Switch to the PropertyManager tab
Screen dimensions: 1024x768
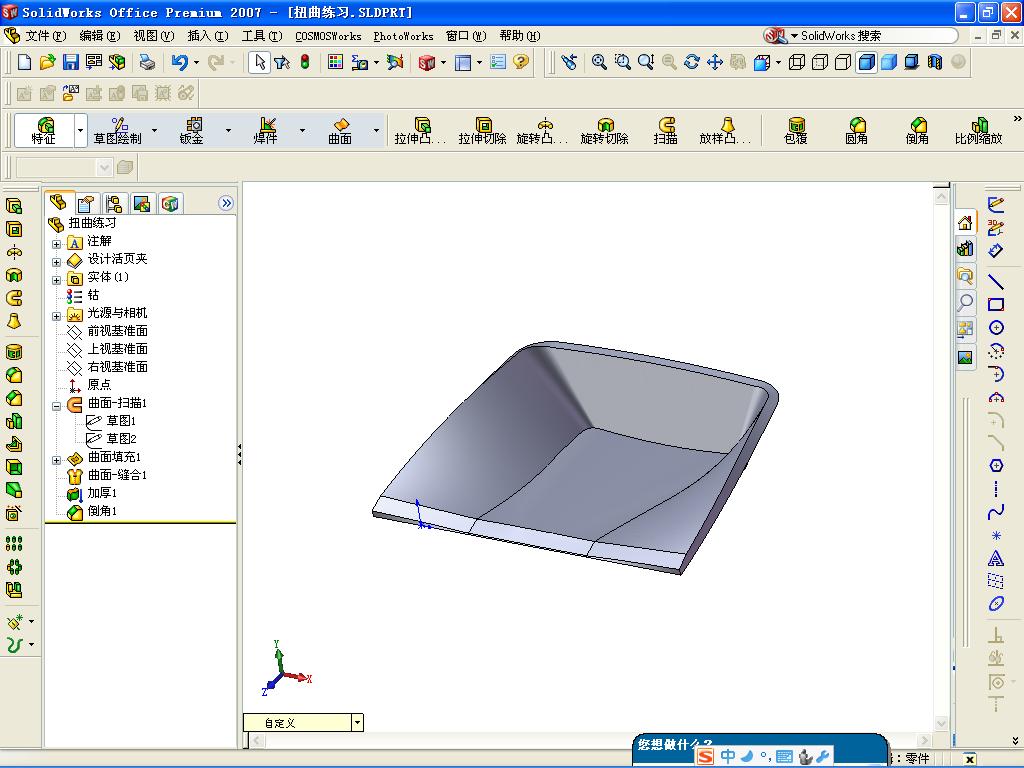coord(86,204)
